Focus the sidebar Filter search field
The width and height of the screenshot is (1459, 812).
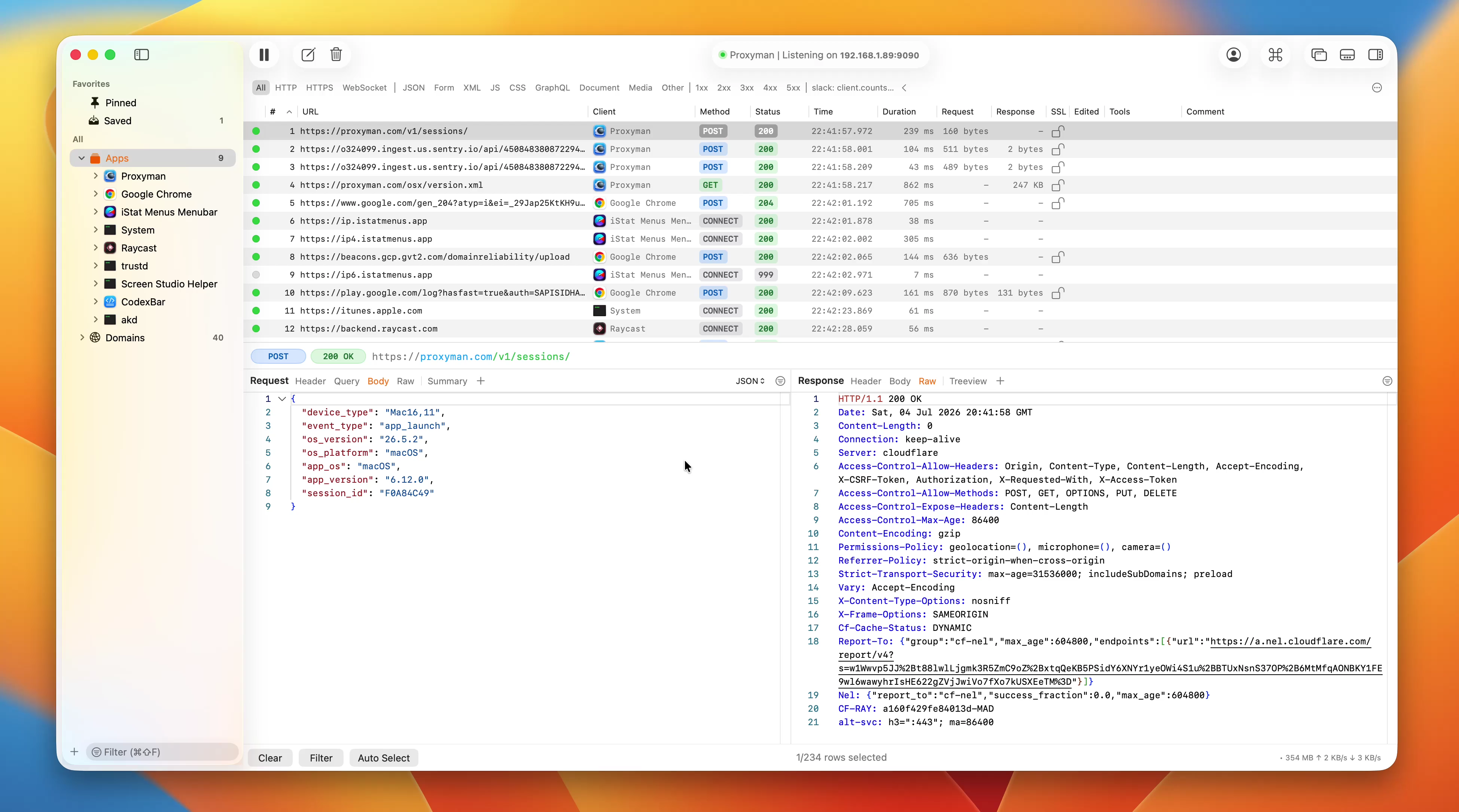click(x=162, y=751)
